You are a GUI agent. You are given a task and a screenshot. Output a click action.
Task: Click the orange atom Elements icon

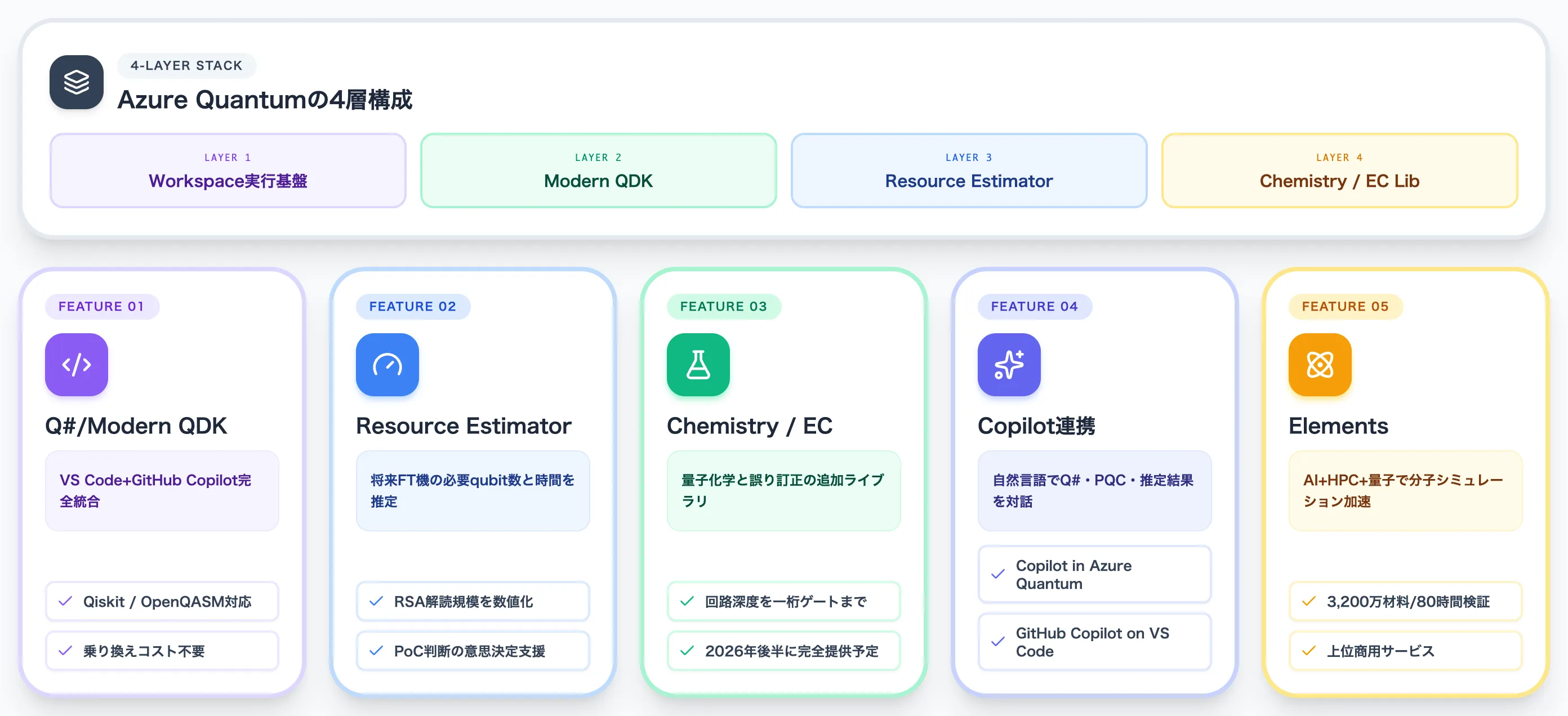1320,364
